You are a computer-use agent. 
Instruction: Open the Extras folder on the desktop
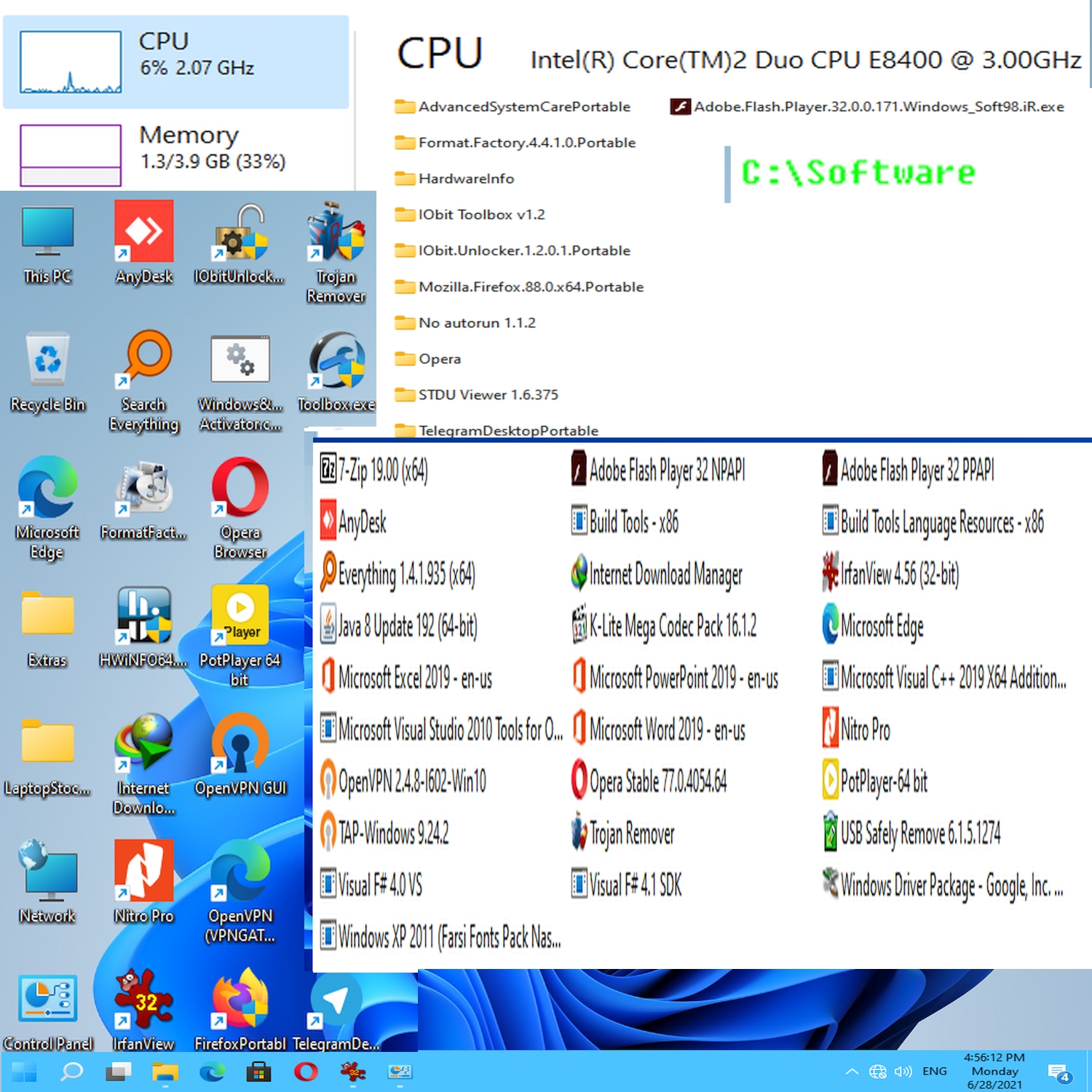point(47,628)
